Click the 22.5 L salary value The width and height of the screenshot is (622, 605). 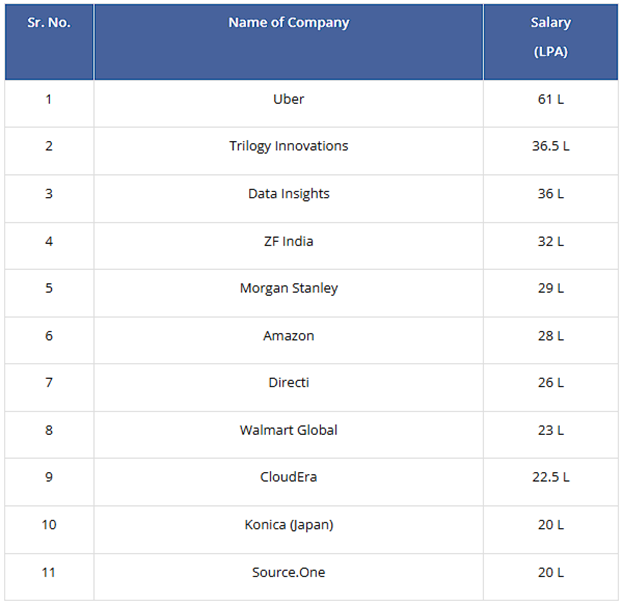tap(550, 477)
